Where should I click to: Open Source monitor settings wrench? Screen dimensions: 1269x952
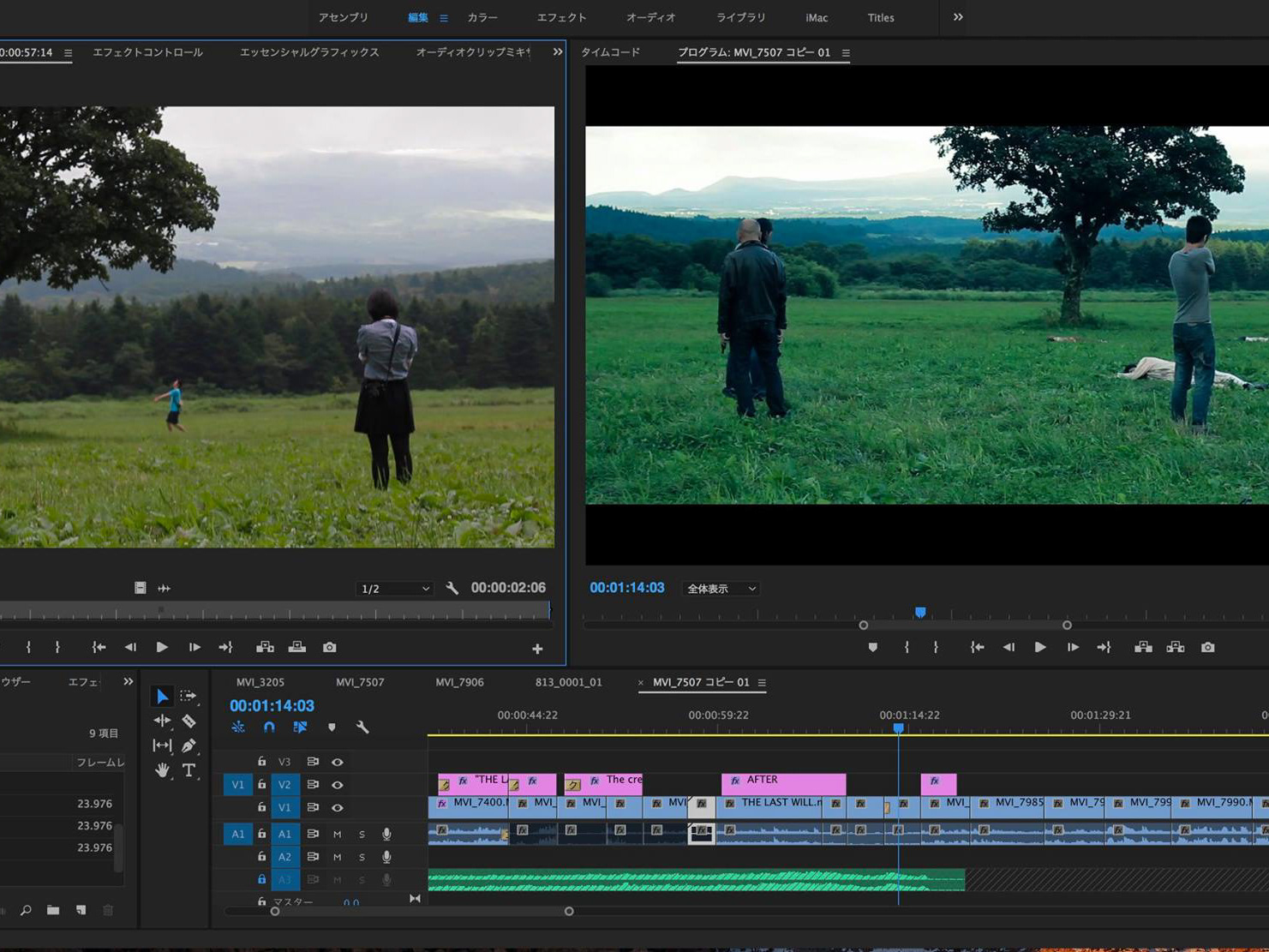pos(452,588)
